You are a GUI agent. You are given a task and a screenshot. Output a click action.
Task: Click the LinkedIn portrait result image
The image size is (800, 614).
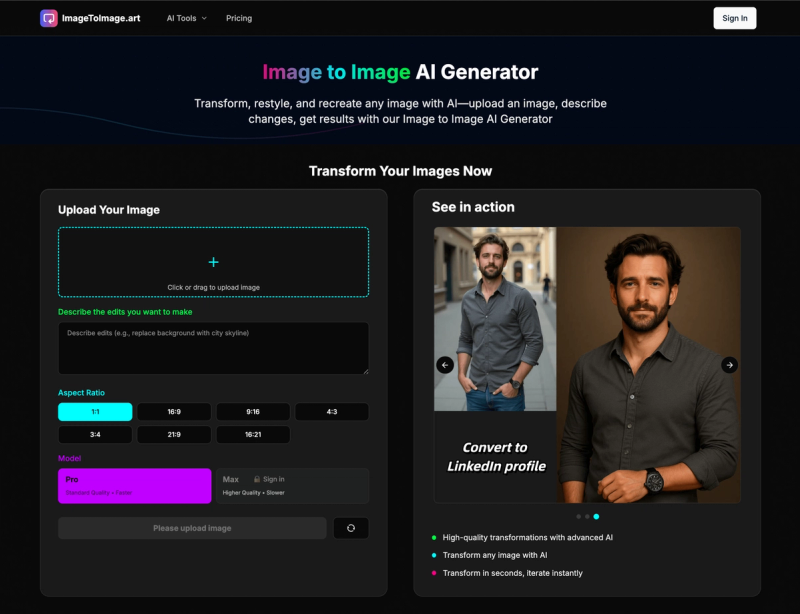648,365
